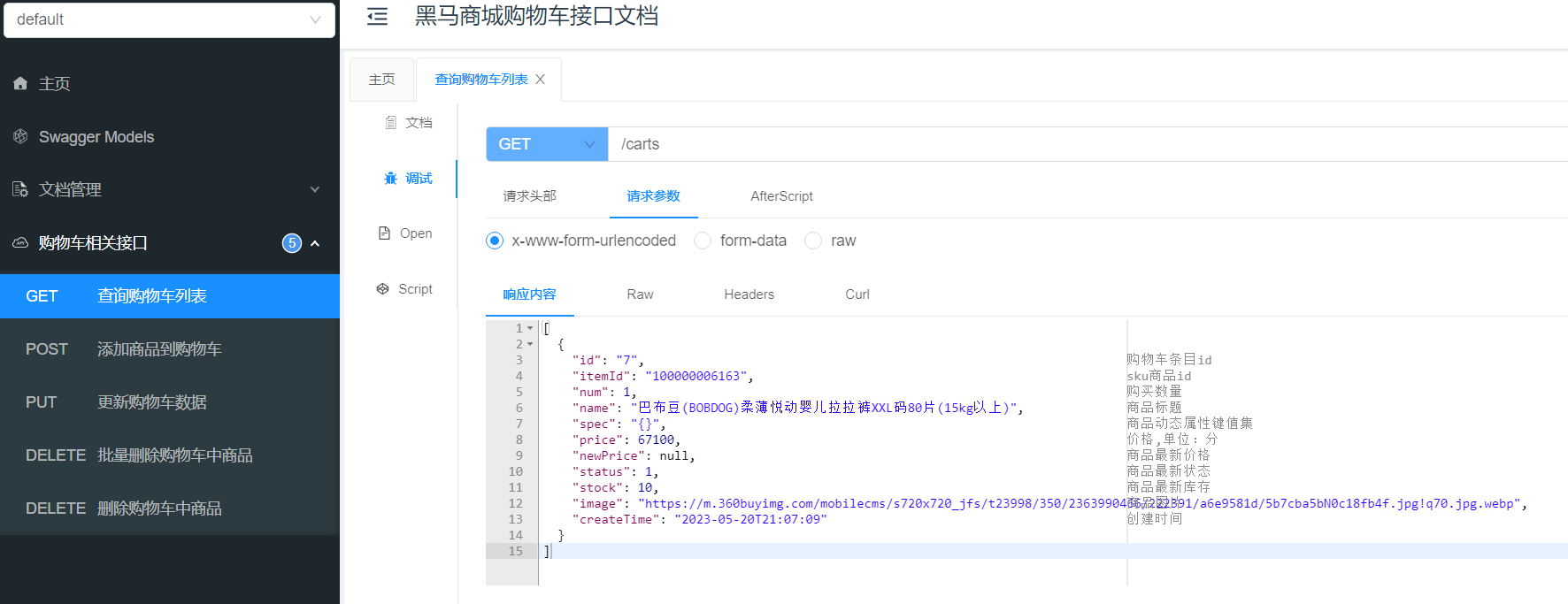The height and width of the screenshot is (604, 1568).
Task: Select POST 添加商品到购物车 interface
Action: pos(170,349)
